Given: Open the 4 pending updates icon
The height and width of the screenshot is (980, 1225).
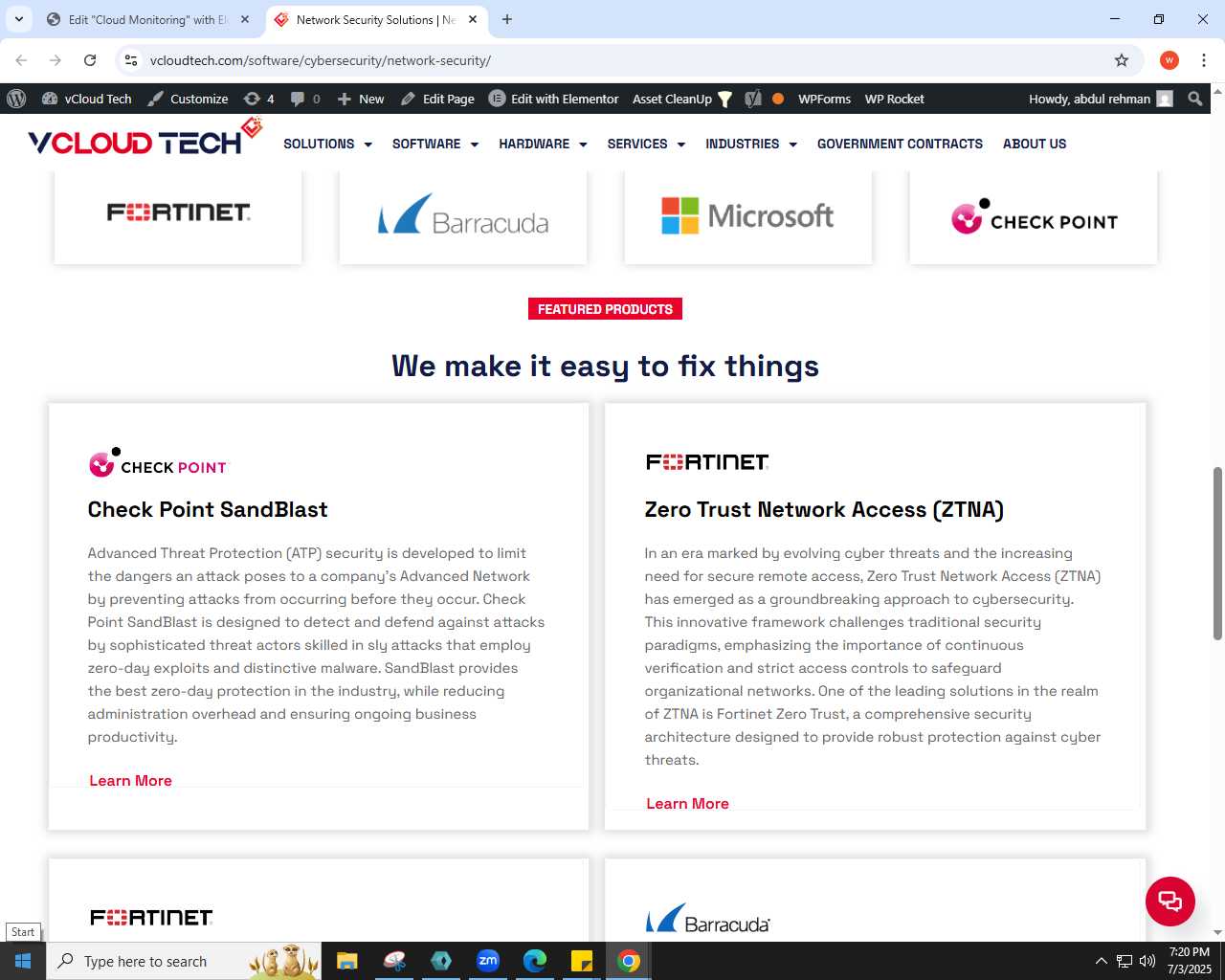Looking at the screenshot, I should (259, 99).
